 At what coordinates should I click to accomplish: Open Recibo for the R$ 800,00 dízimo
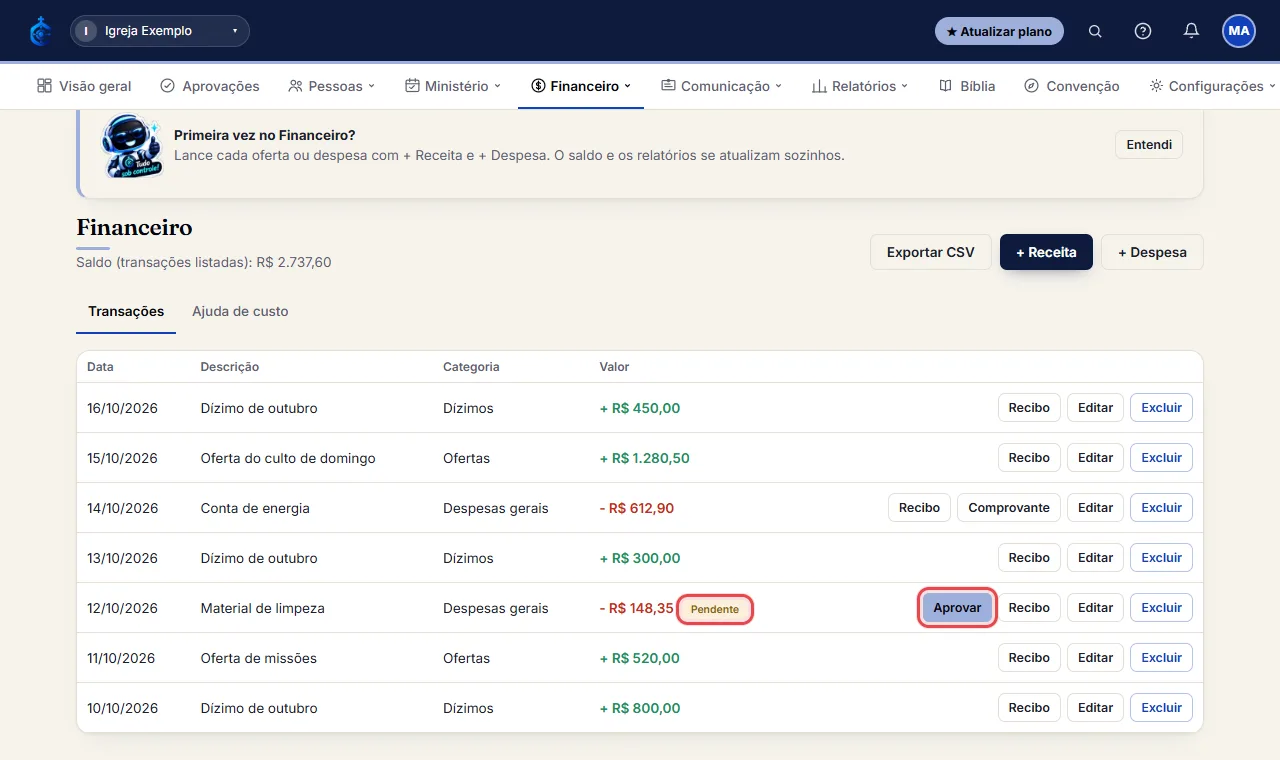[x=1029, y=708]
